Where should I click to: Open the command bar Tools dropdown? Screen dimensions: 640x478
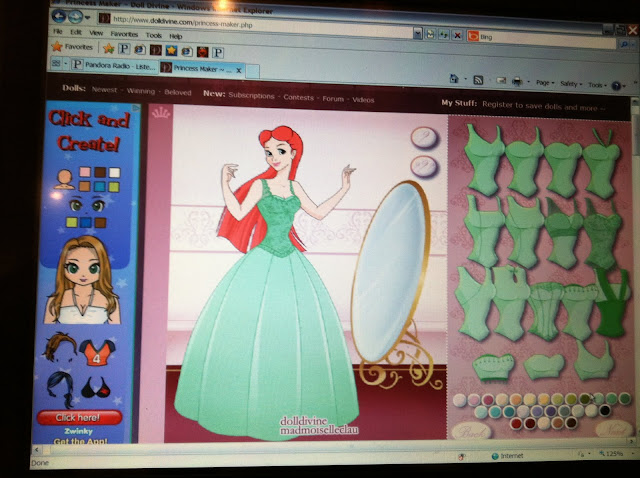pyautogui.click(x=596, y=85)
